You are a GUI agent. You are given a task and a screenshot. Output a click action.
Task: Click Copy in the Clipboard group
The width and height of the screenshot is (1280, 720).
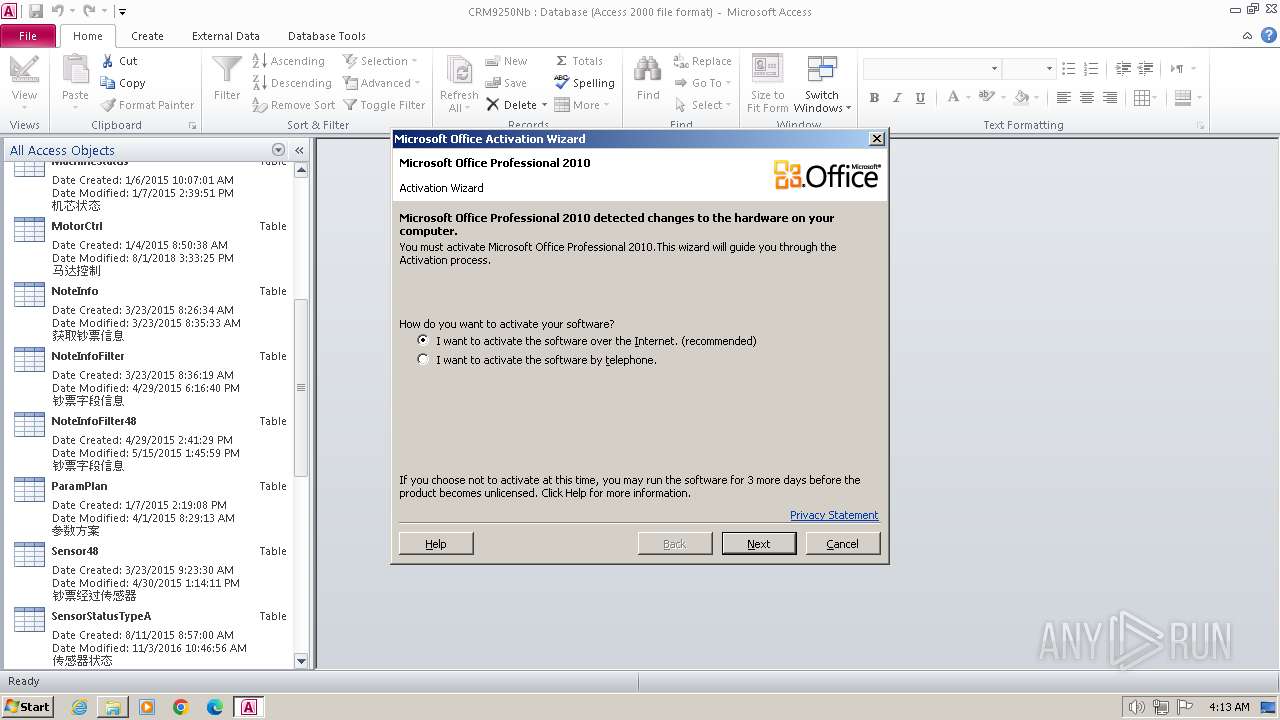pyautogui.click(x=123, y=83)
